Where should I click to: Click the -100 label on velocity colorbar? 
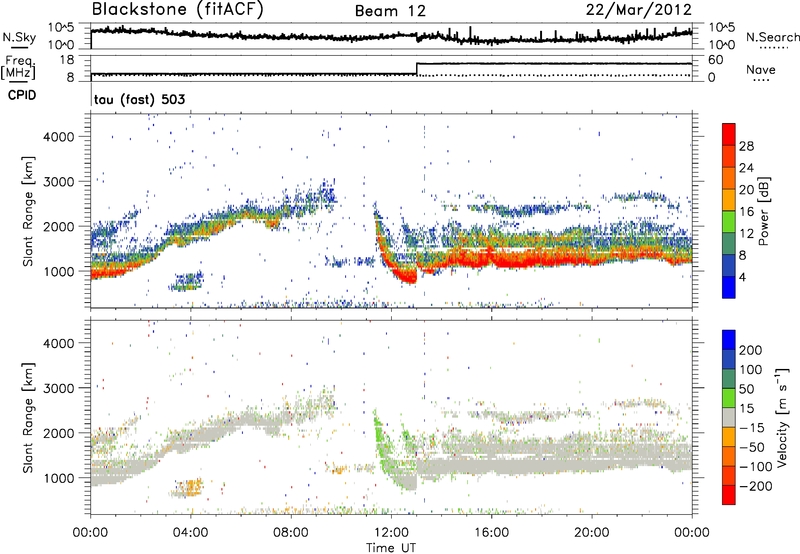pyautogui.click(x=755, y=467)
